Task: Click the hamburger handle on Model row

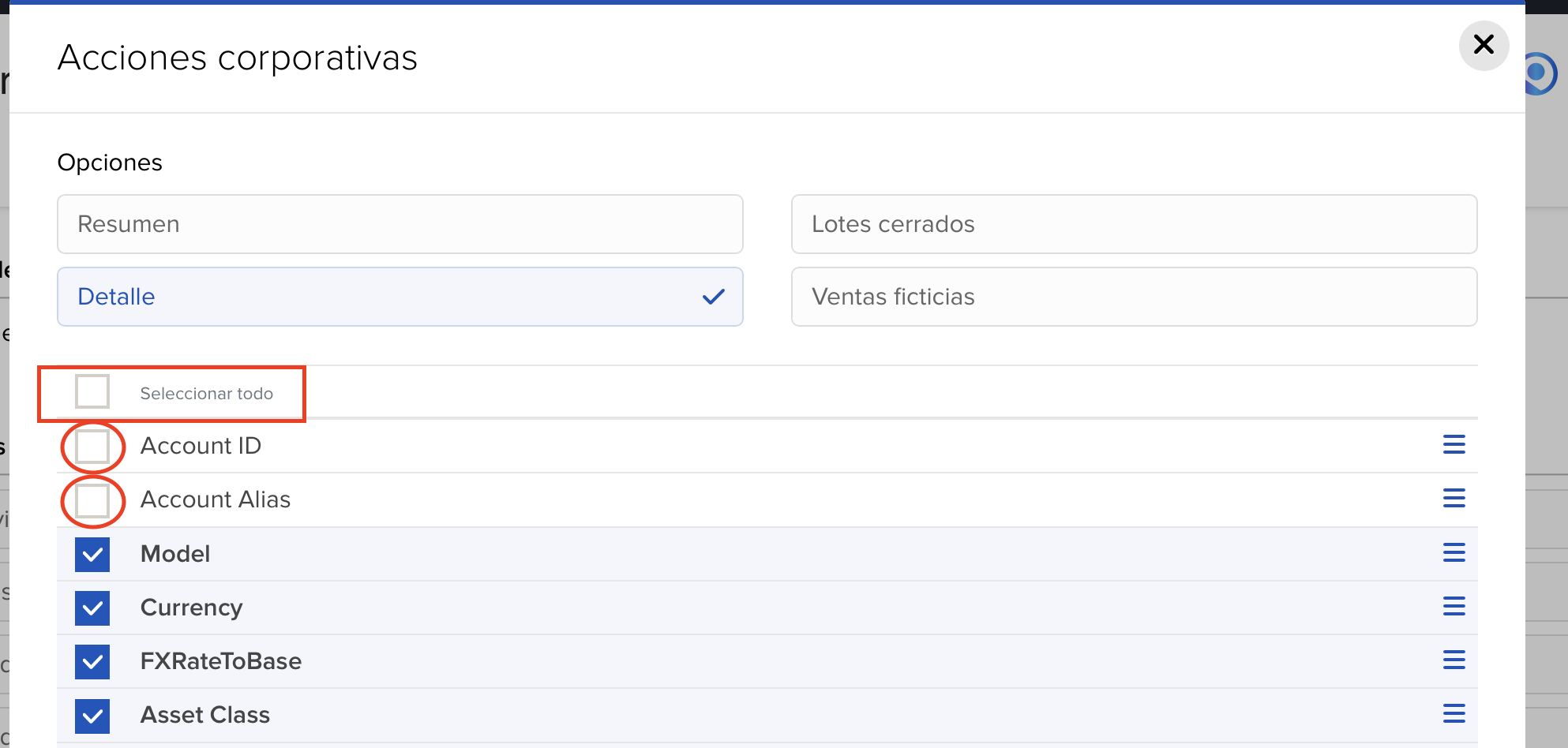Action: pos(1454,552)
